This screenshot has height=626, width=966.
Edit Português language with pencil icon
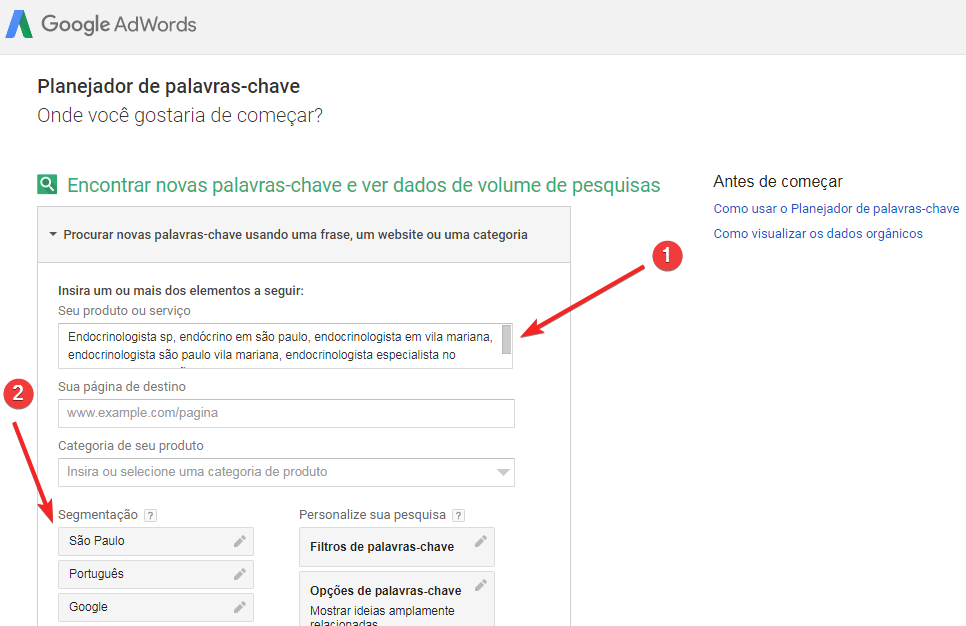240,574
